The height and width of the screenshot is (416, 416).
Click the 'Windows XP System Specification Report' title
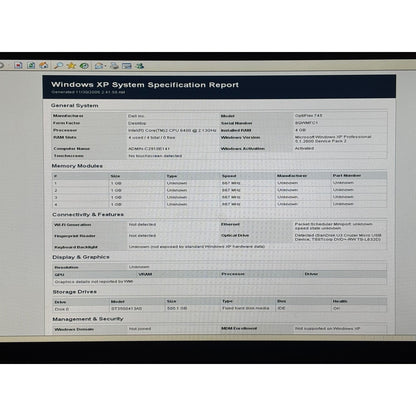pyautogui.click(x=145, y=85)
